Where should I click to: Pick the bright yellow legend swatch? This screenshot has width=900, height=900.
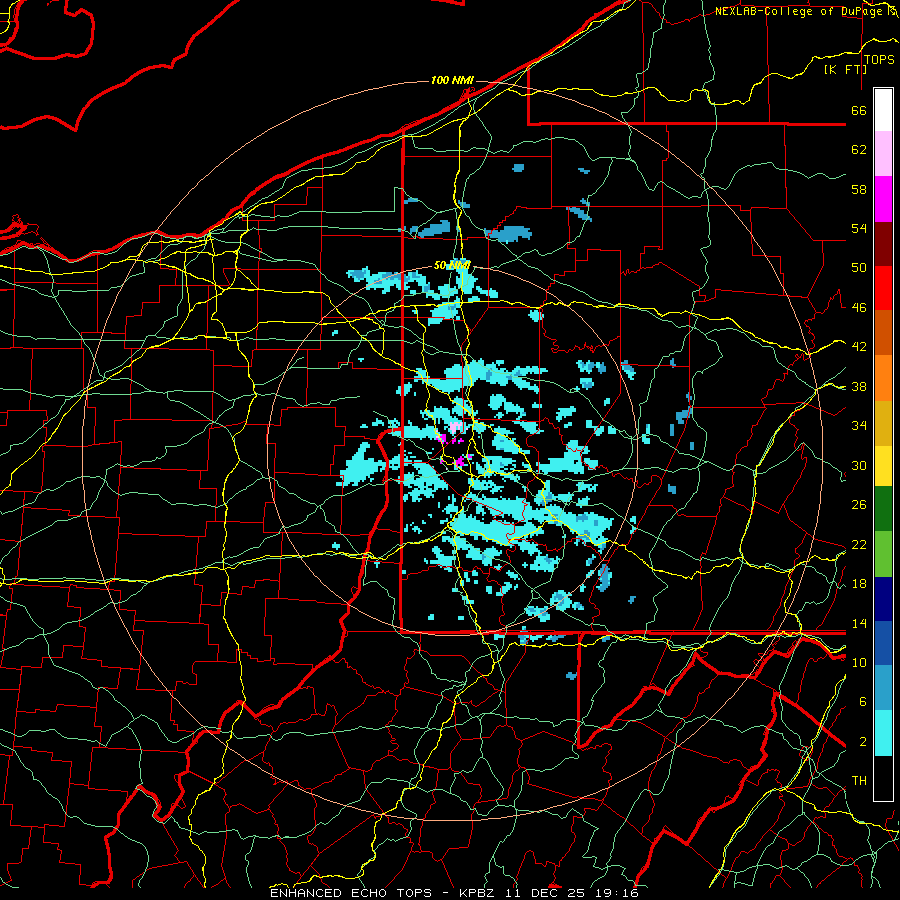[883, 466]
